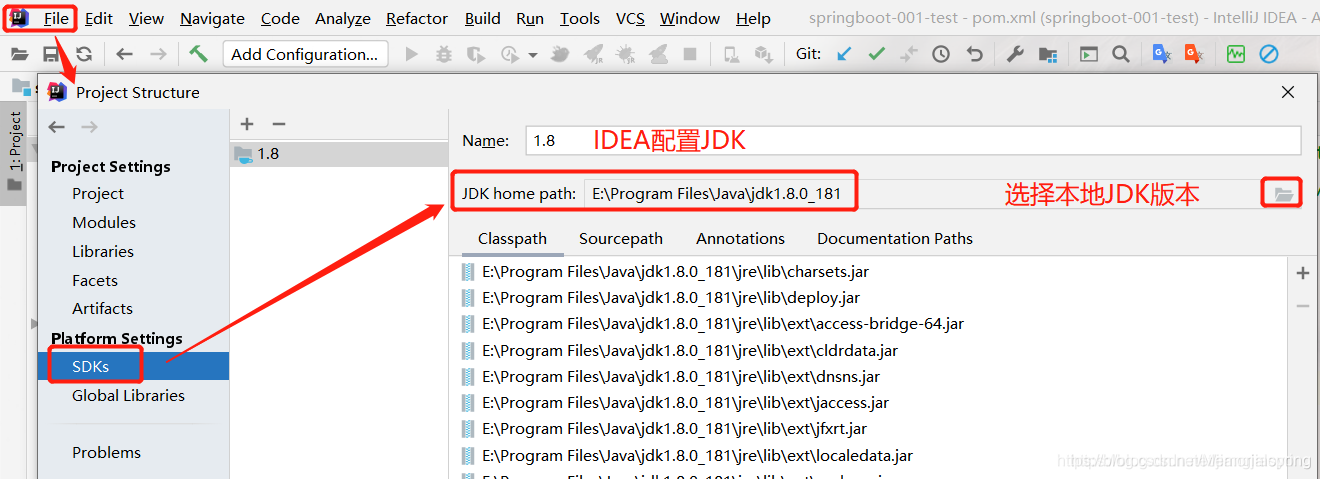Switch to the Documentation Paths tab

point(895,238)
